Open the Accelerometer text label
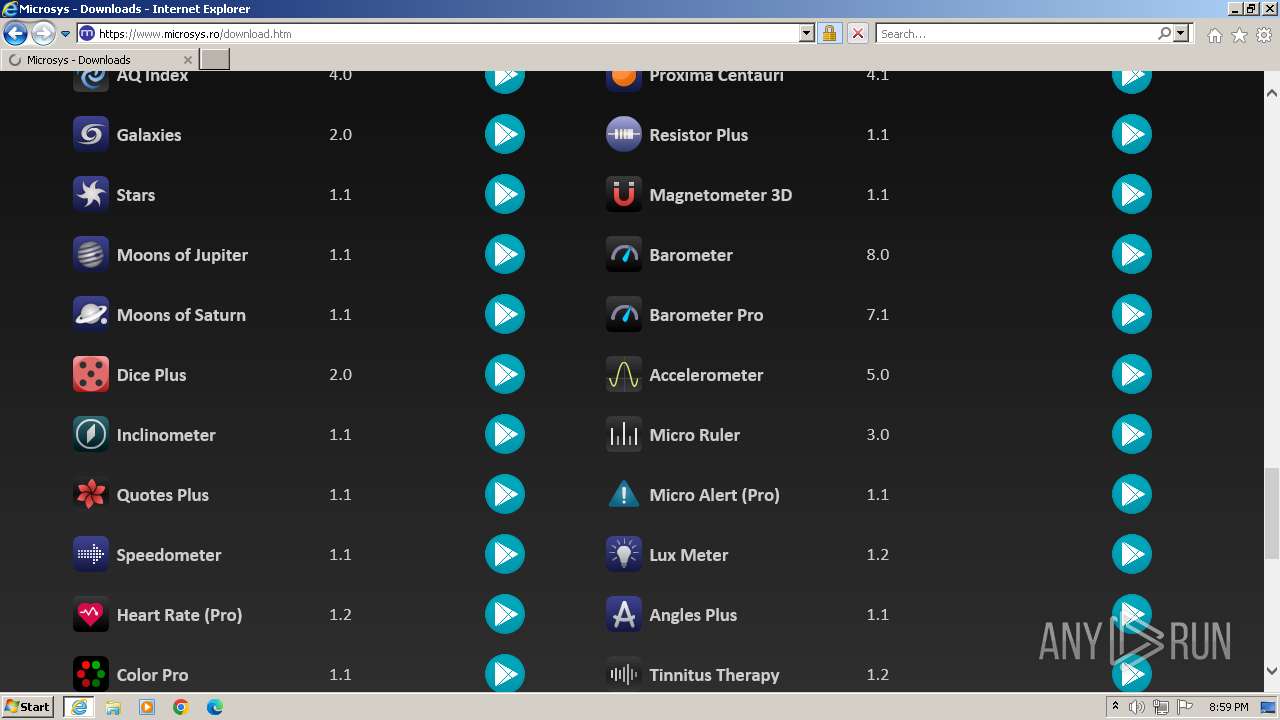Image resolution: width=1280 pixels, height=720 pixels. tap(706, 375)
